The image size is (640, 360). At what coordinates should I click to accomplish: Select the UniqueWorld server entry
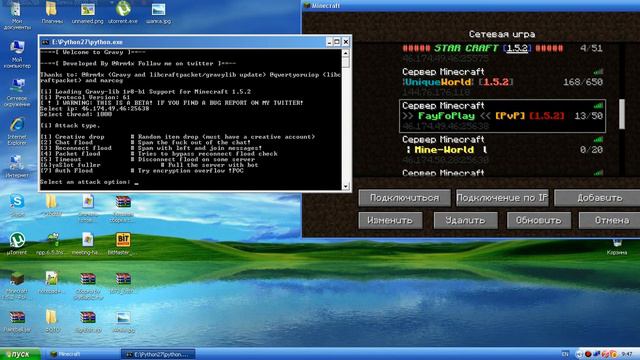click(x=502, y=82)
